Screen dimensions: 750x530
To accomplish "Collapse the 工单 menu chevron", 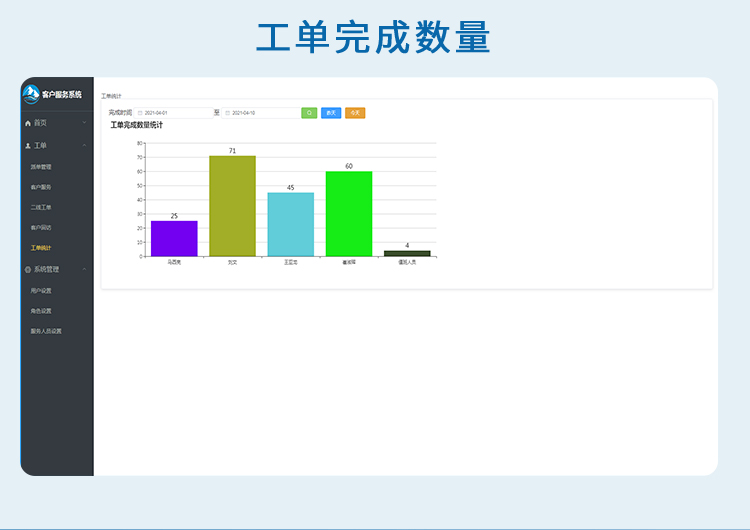I will coord(84,146).
